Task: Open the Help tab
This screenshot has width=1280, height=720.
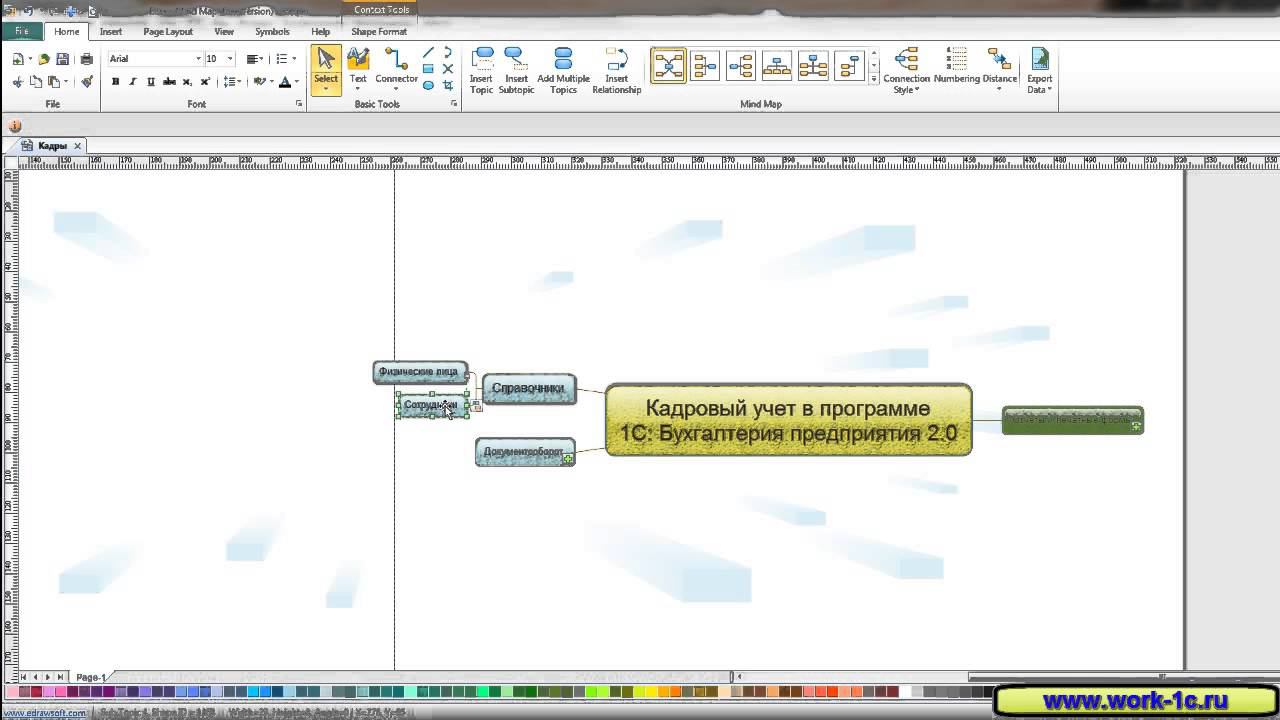Action: pyautogui.click(x=320, y=32)
